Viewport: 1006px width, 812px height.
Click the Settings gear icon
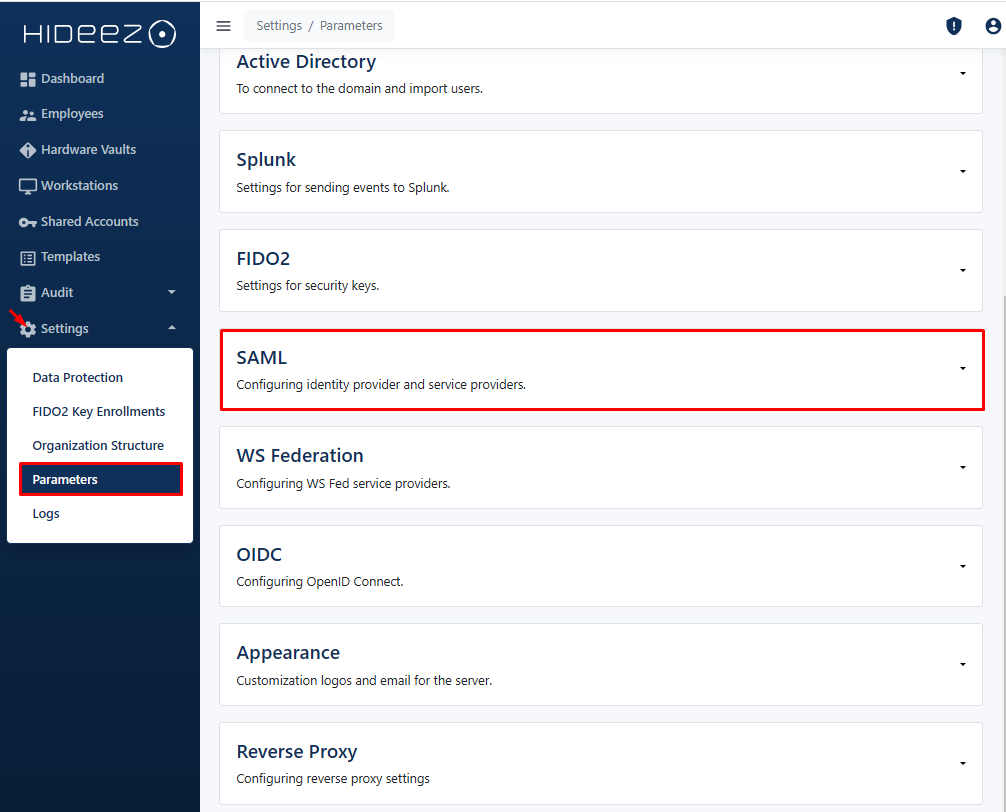pos(28,329)
